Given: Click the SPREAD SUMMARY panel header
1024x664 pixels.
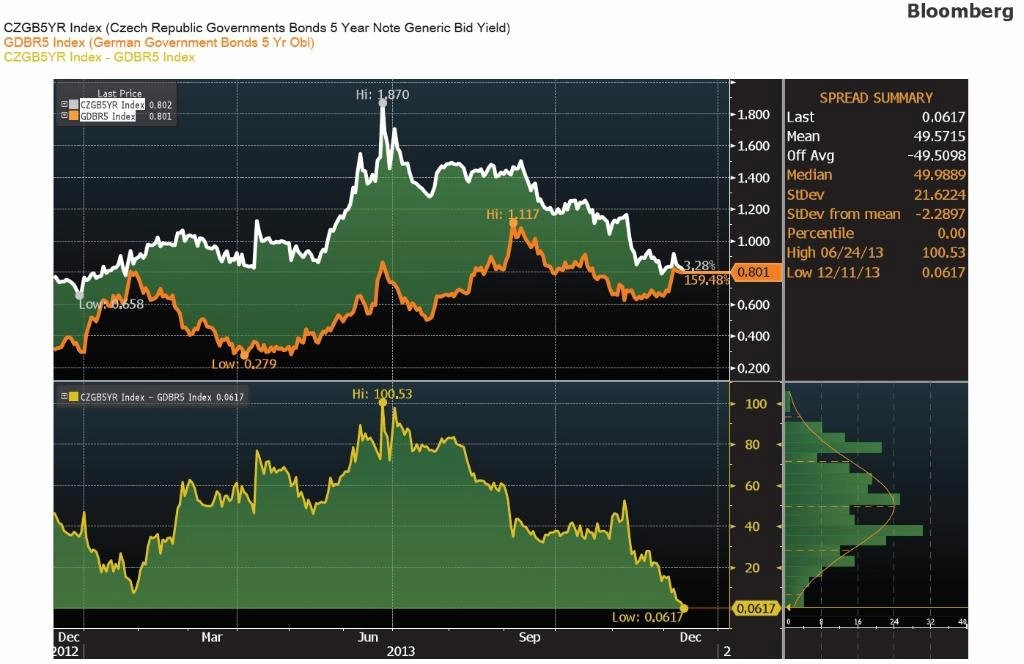Looking at the screenshot, I should click(x=876, y=98).
